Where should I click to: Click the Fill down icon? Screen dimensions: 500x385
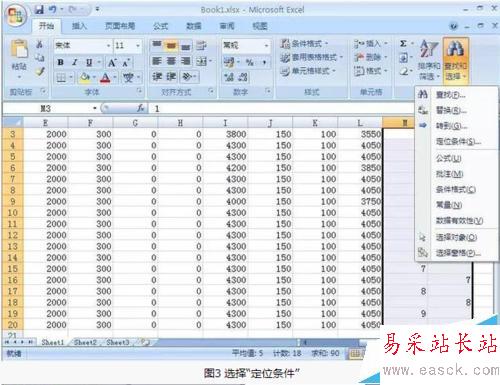(403, 58)
